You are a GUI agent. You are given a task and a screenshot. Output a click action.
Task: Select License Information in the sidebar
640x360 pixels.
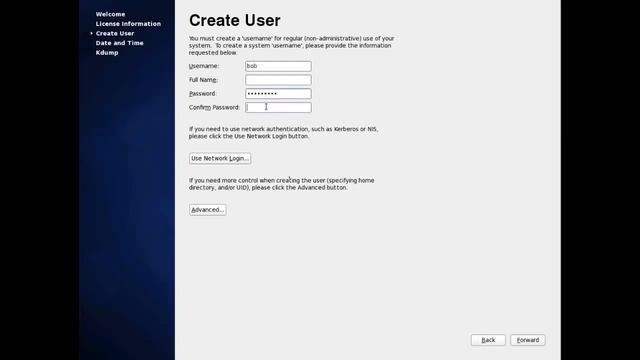128,24
